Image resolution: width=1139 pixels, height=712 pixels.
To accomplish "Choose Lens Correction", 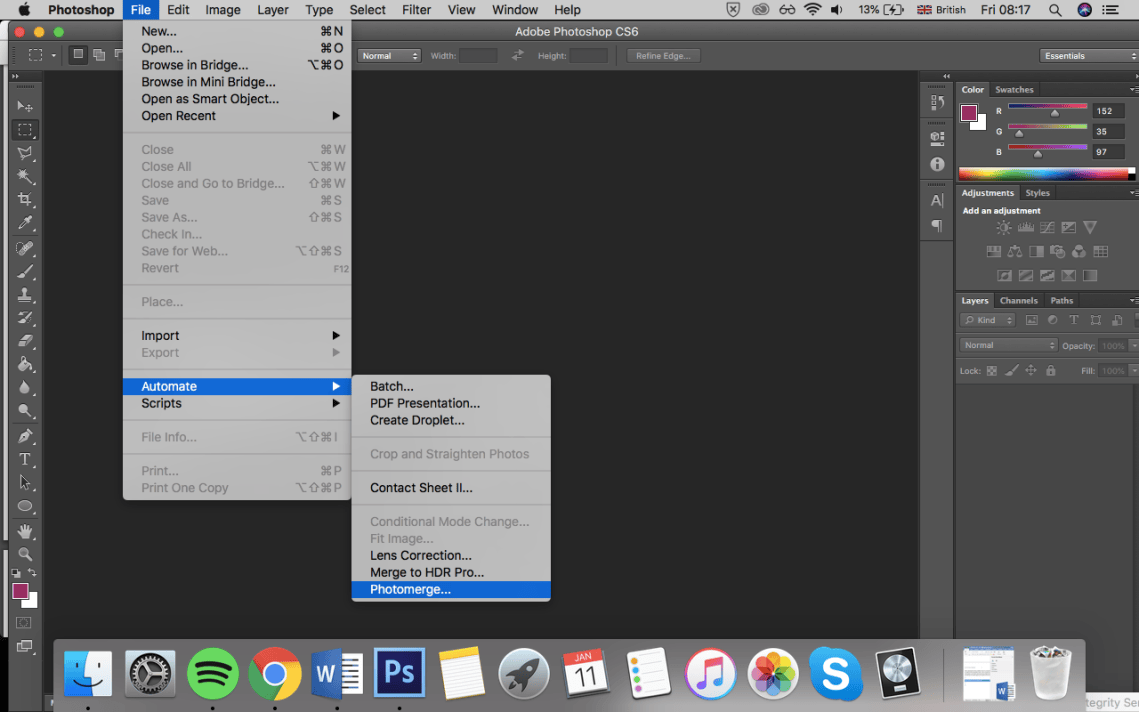I will (451, 555).
